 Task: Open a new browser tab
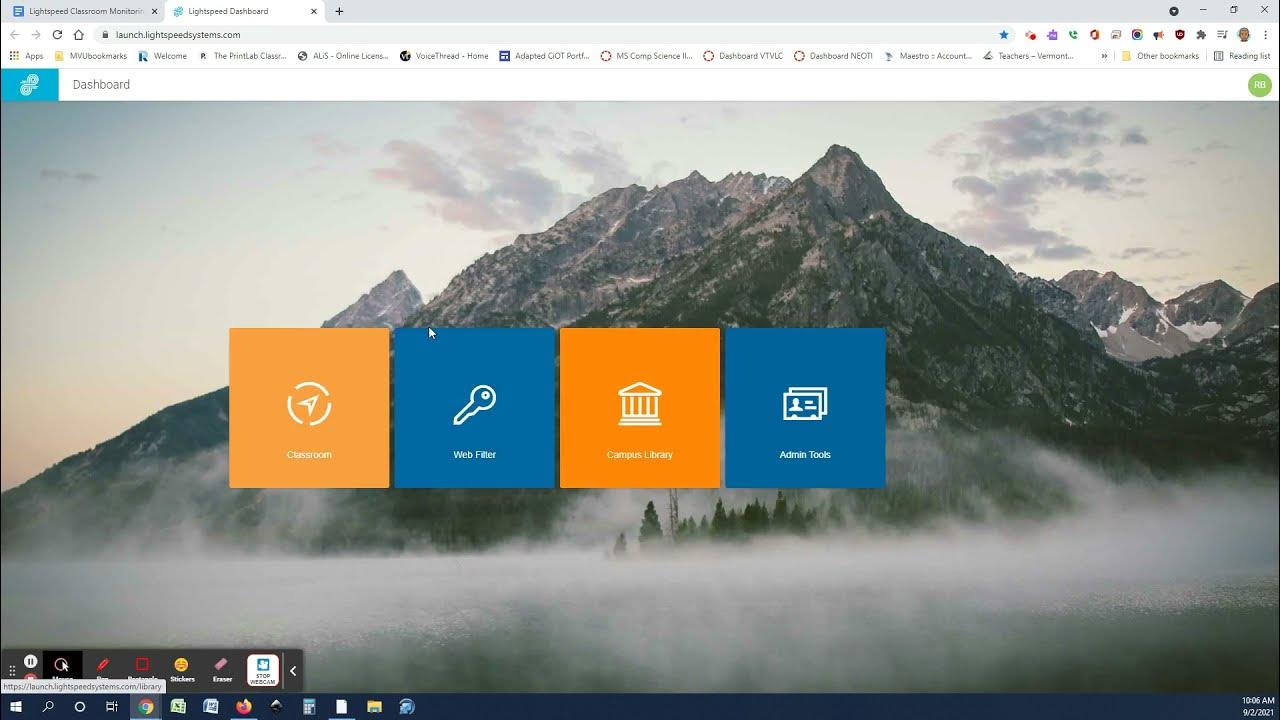click(339, 11)
